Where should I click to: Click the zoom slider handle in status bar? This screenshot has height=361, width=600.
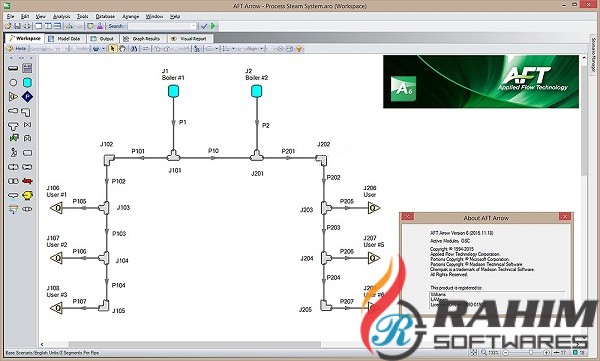530,353
